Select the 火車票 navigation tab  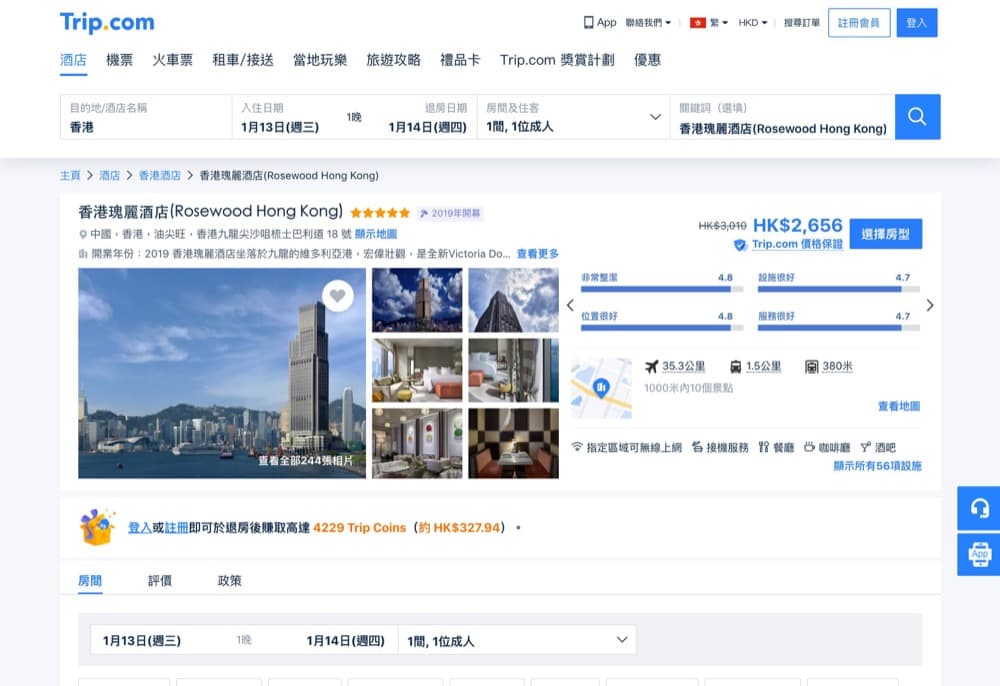tap(172, 60)
